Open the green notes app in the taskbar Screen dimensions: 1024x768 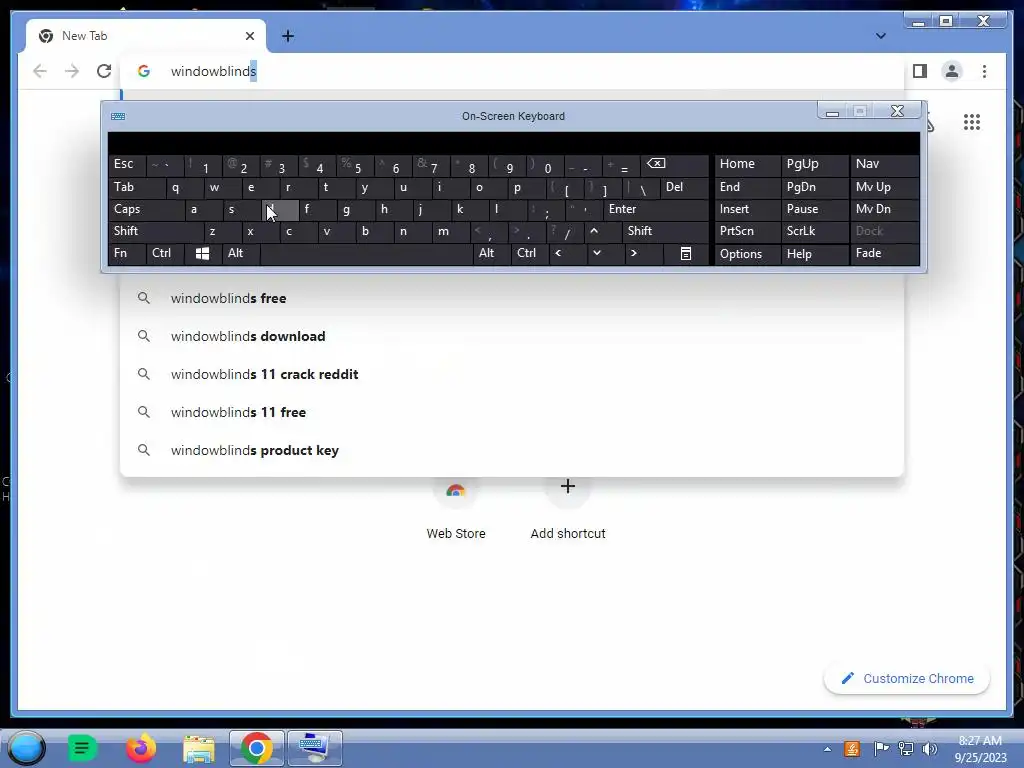[x=82, y=748]
